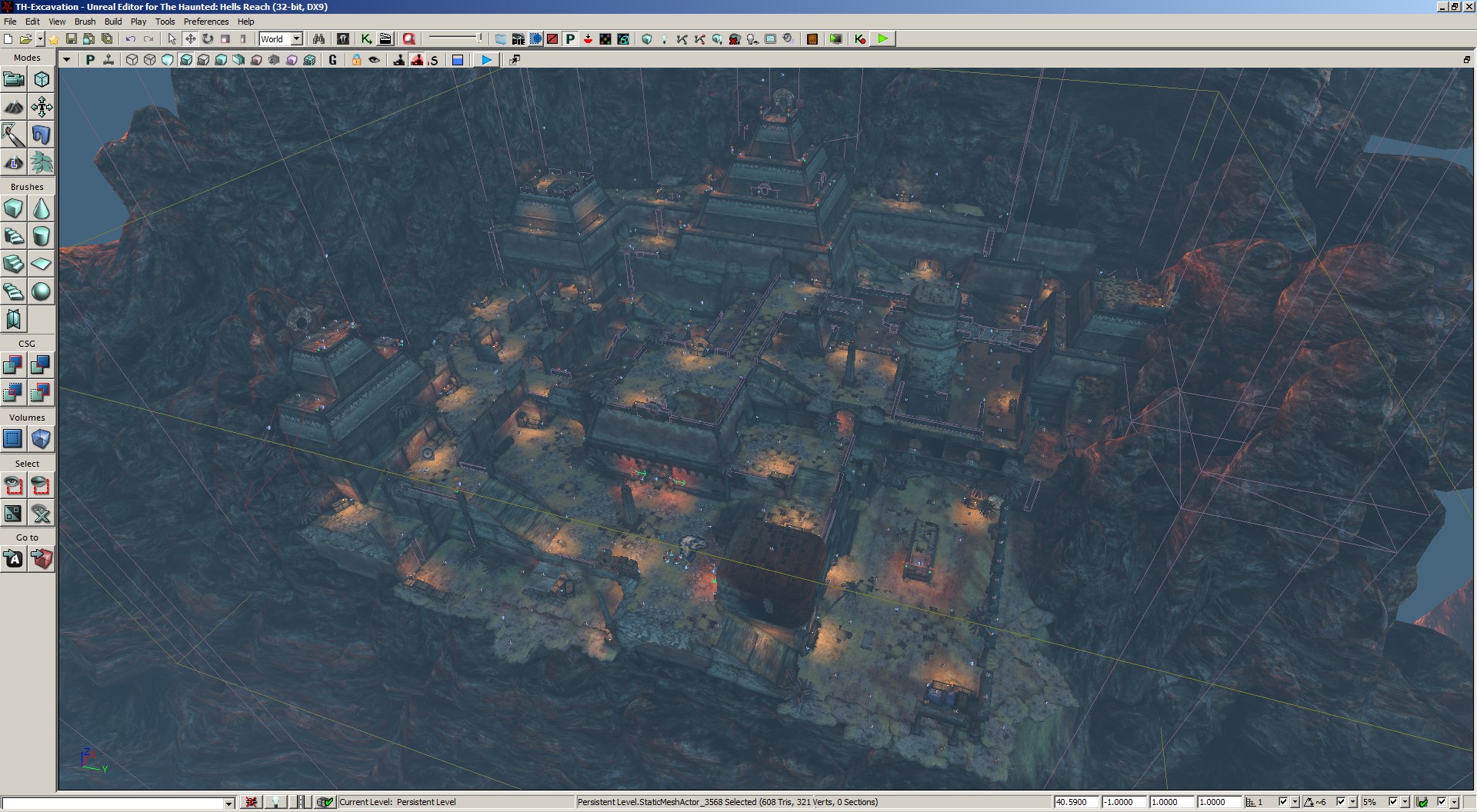This screenshot has height=812, width=1477.
Task: Open the drag grid size dropdown
Action: coord(1295,802)
